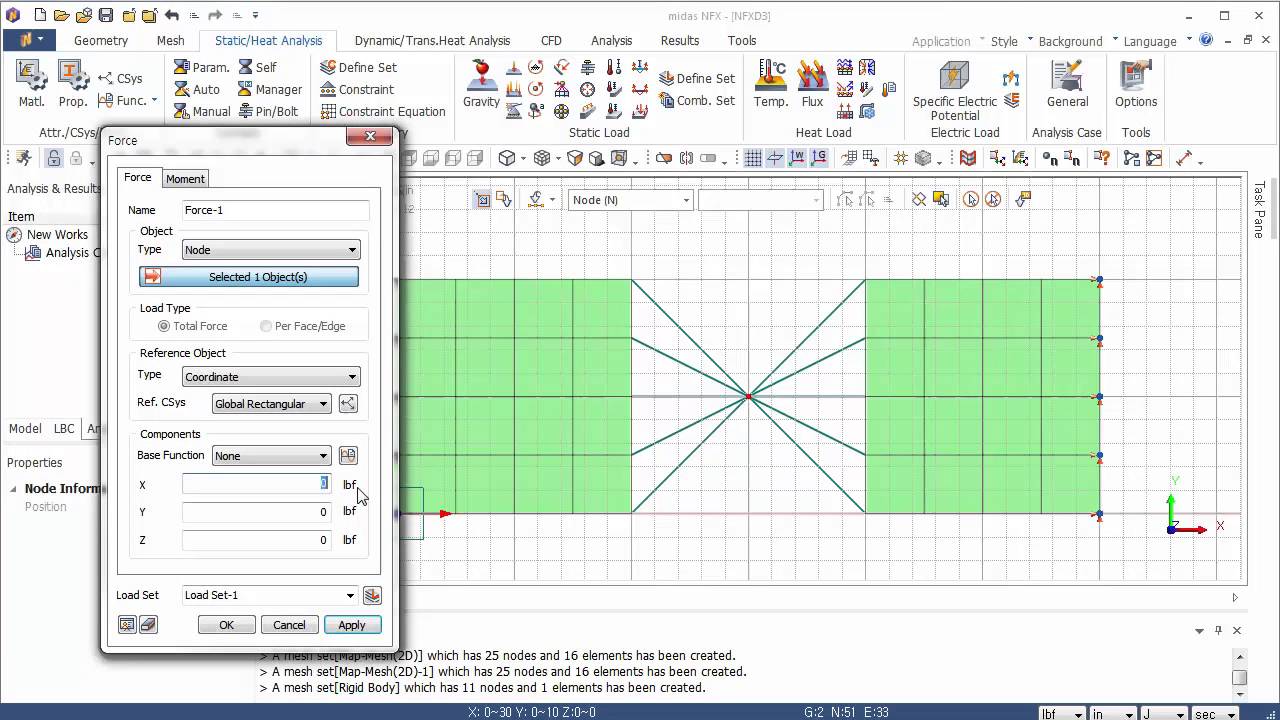Open the Options tool
This screenshot has height=720, width=1280.
pyautogui.click(x=1136, y=84)
